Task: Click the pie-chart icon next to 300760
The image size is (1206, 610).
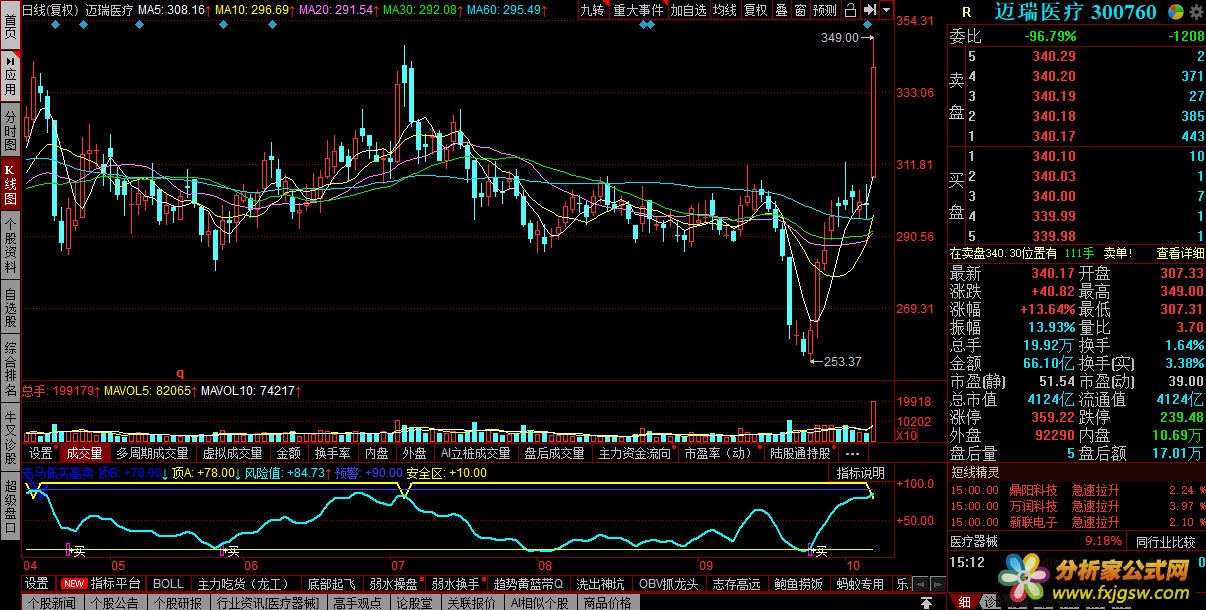Action: pos(1174,12)
